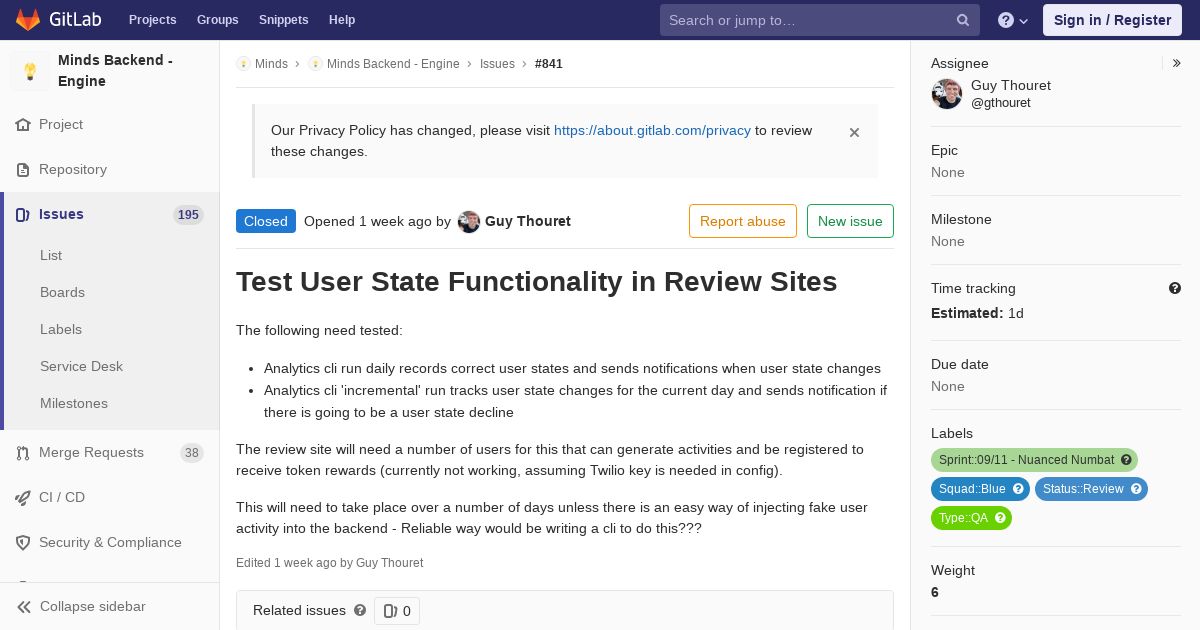This screenshot has width=1200, height=630.
Task: Click the Related issues help icon
Action: tap(360, 610)
